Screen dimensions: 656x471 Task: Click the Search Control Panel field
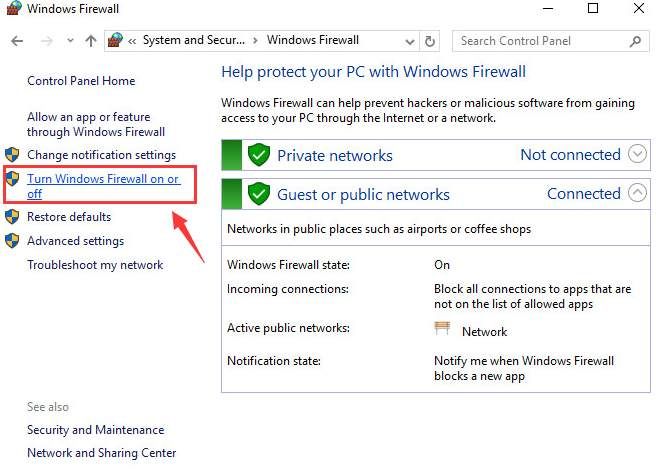point(540,41)
